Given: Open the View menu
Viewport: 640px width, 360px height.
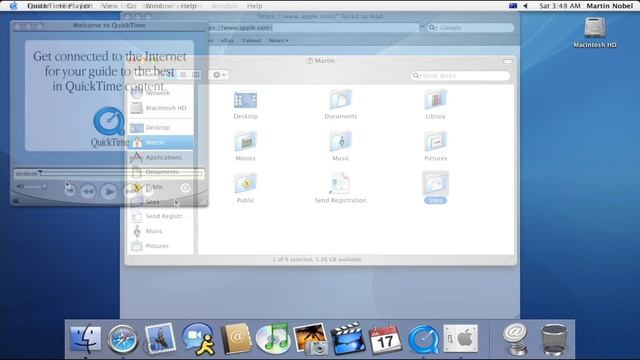Looking at the screenshot, I should coord(109,6).
